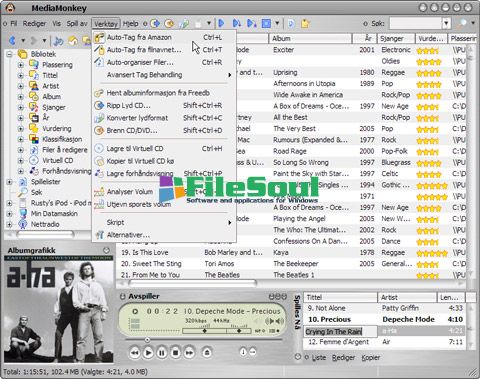Expand the Artist tree node
Viewport: 480px width, 379px height.
21,86
